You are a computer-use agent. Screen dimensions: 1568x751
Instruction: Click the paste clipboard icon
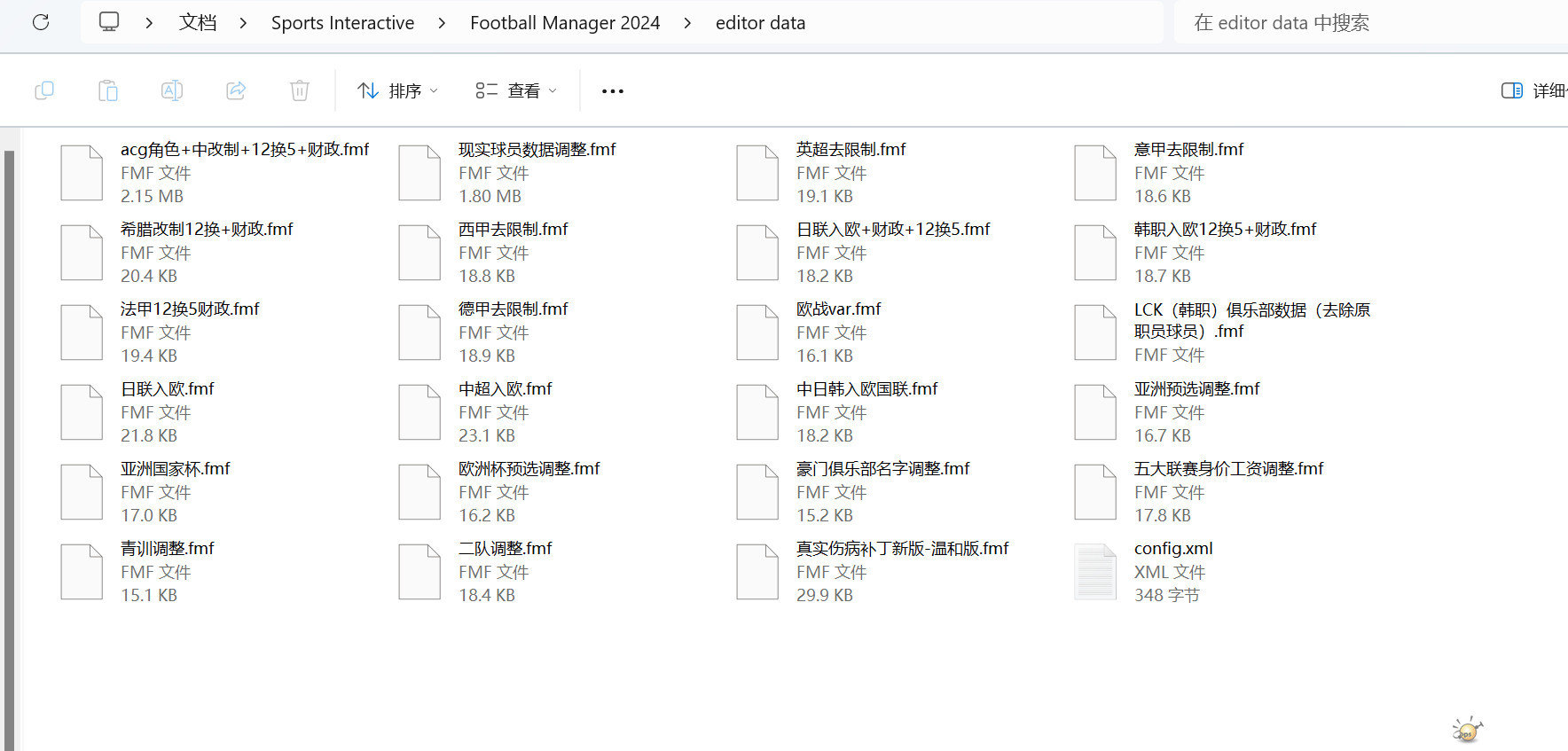pyautogui.click(x=108, y=90)
